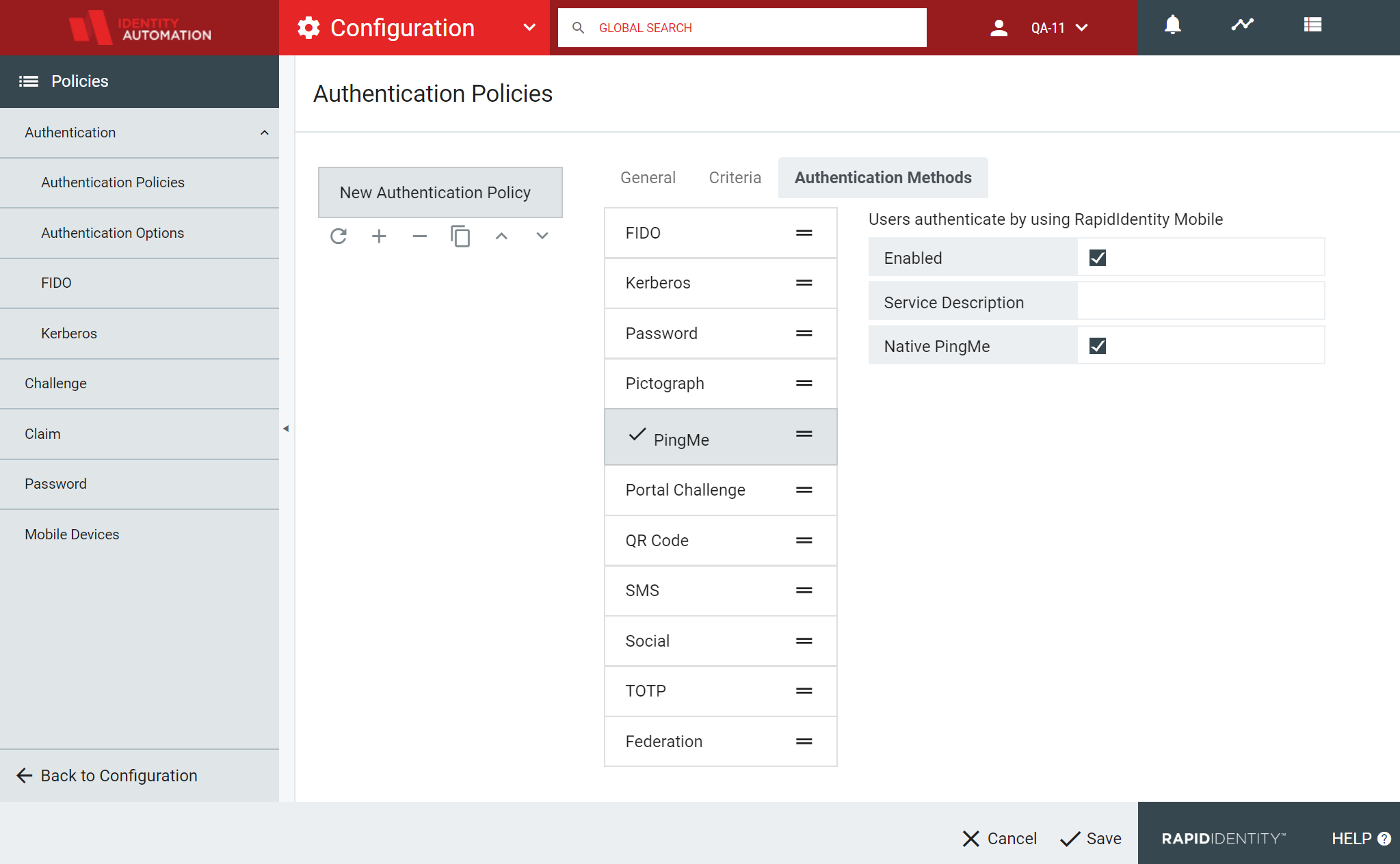
Task: Click the refresh policies icon
Action: [339, 236]
